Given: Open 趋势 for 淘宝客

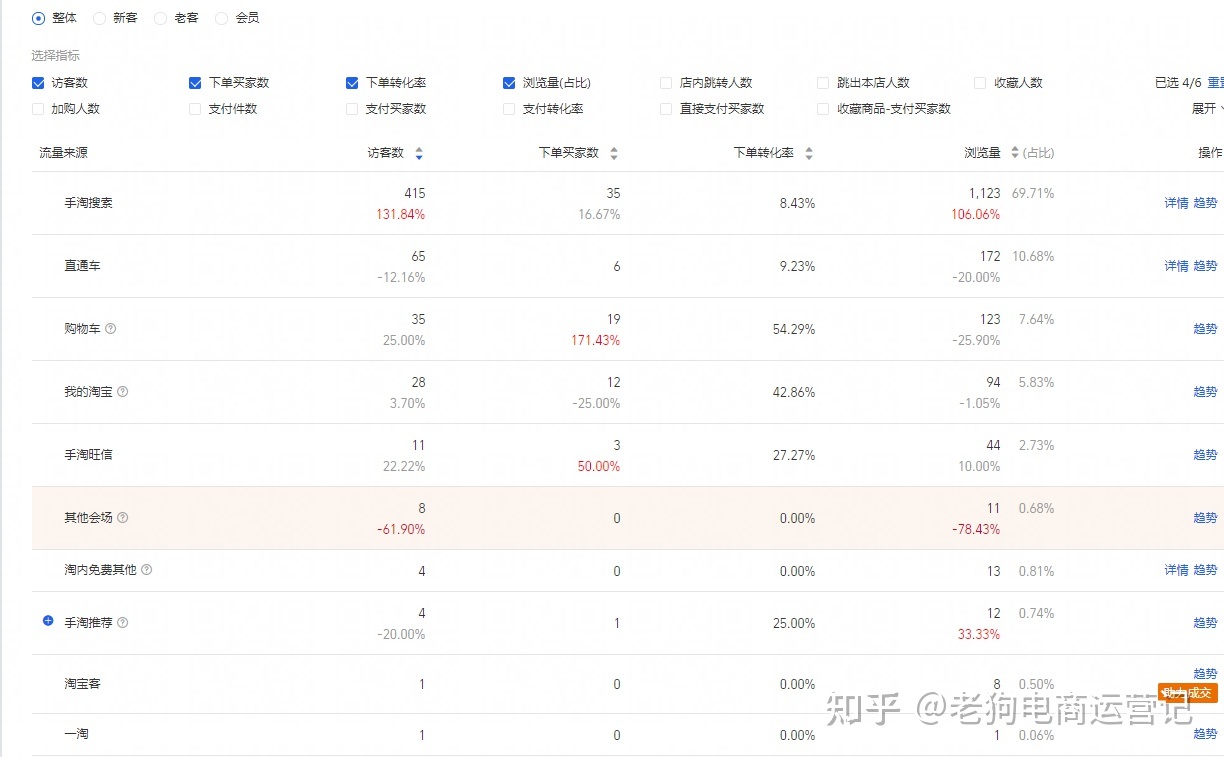Looking at the screenshot, I should [1205, 674].
